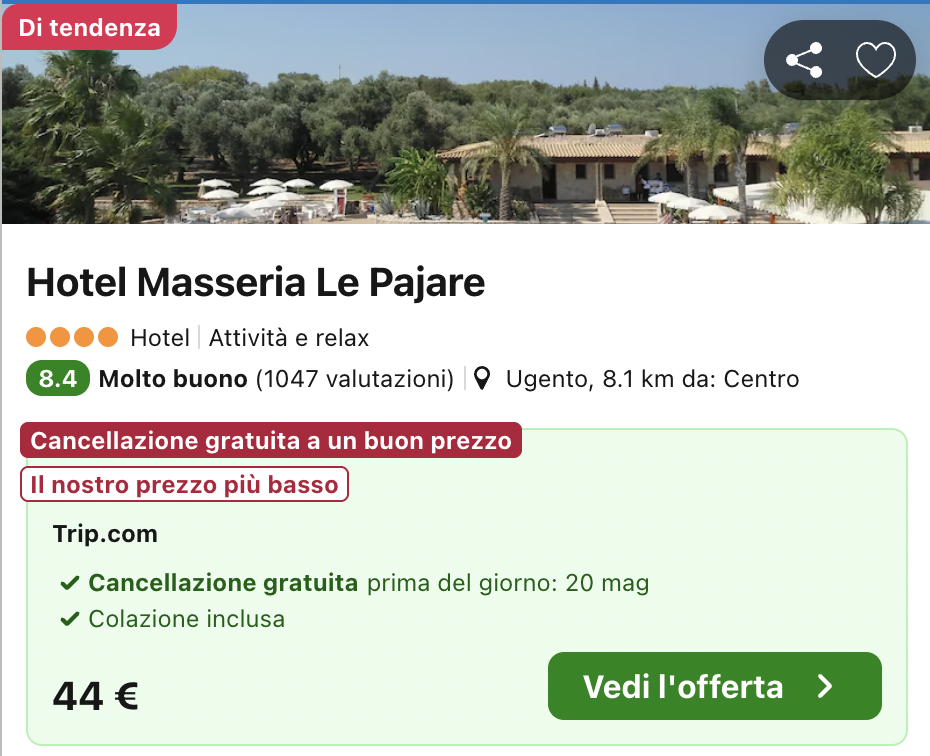Click the arrow chevron in Vedi l'offerta
930x756 pixels.
pyautogui.click(x=825, y=686)
